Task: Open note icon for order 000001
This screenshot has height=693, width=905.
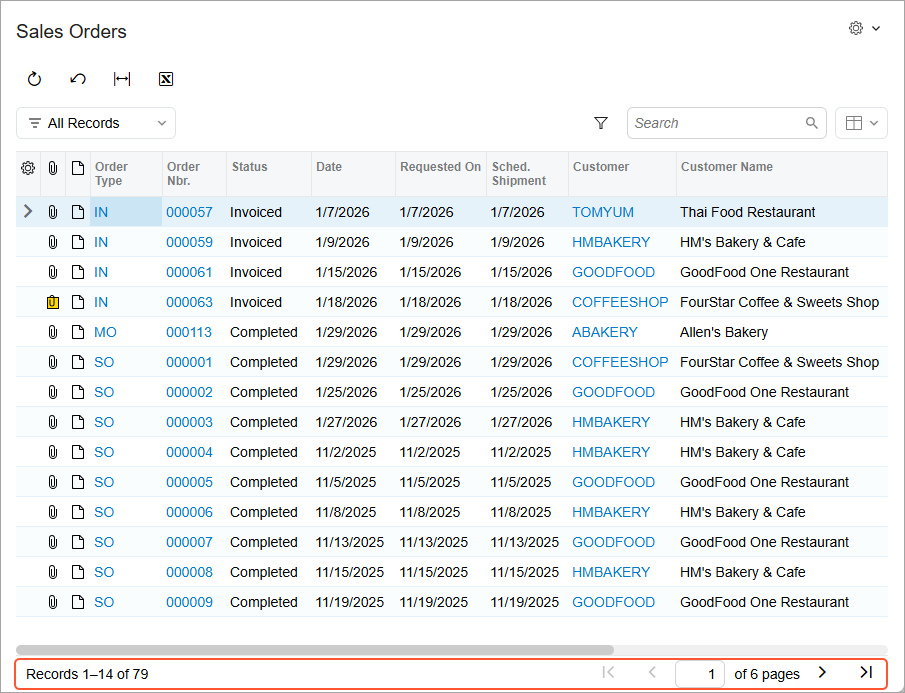Action: click(78, 362)
